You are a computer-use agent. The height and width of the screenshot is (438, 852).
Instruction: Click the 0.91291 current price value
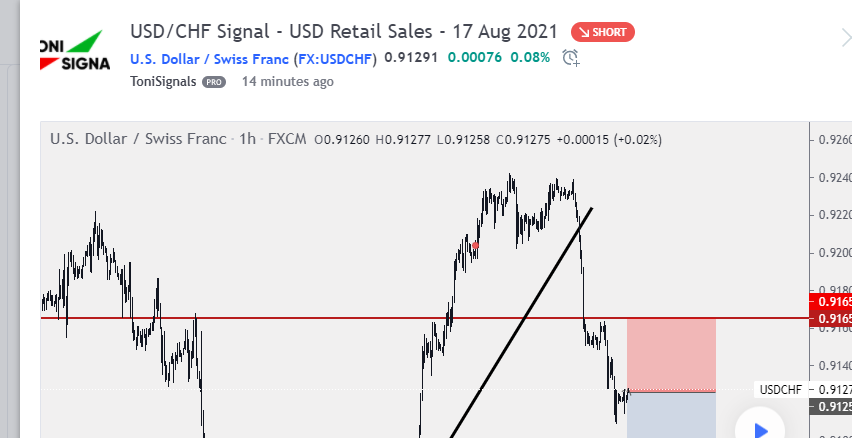coord(411,57)
